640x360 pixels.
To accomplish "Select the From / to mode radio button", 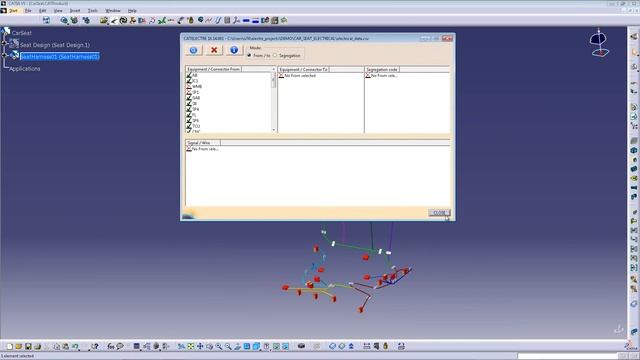I will pyautogui.click(x=249, y=55).
